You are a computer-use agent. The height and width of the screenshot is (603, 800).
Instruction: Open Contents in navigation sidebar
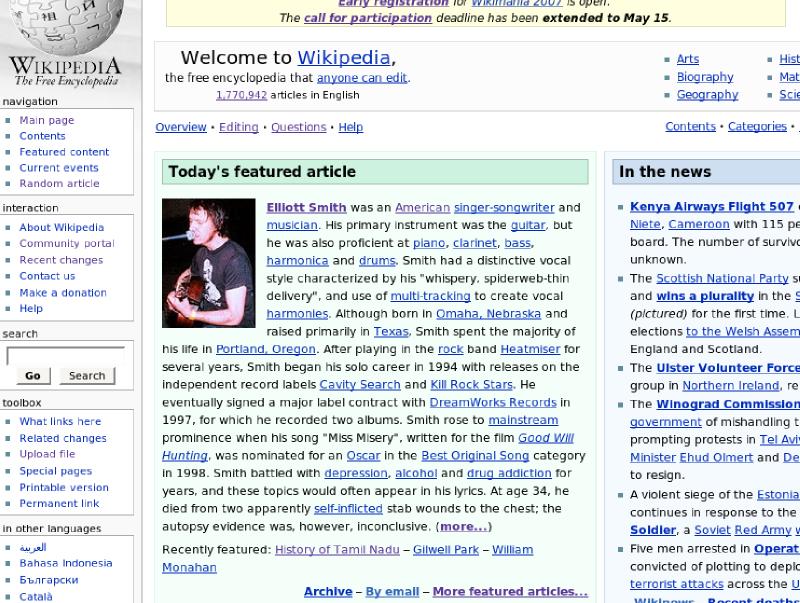click(x=42, y=136)
